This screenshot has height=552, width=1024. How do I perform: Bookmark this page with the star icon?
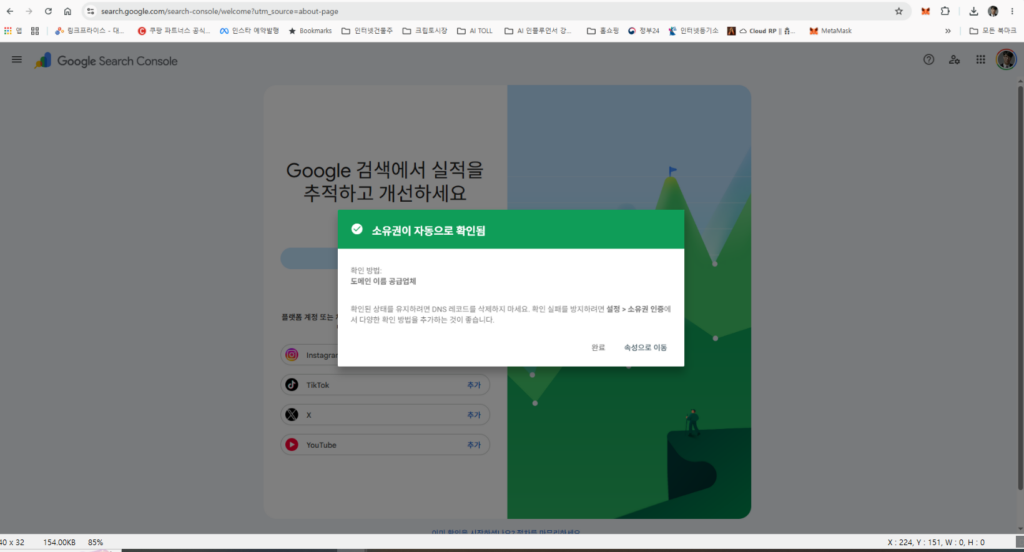pyautogui.click(x=899, y=11)
